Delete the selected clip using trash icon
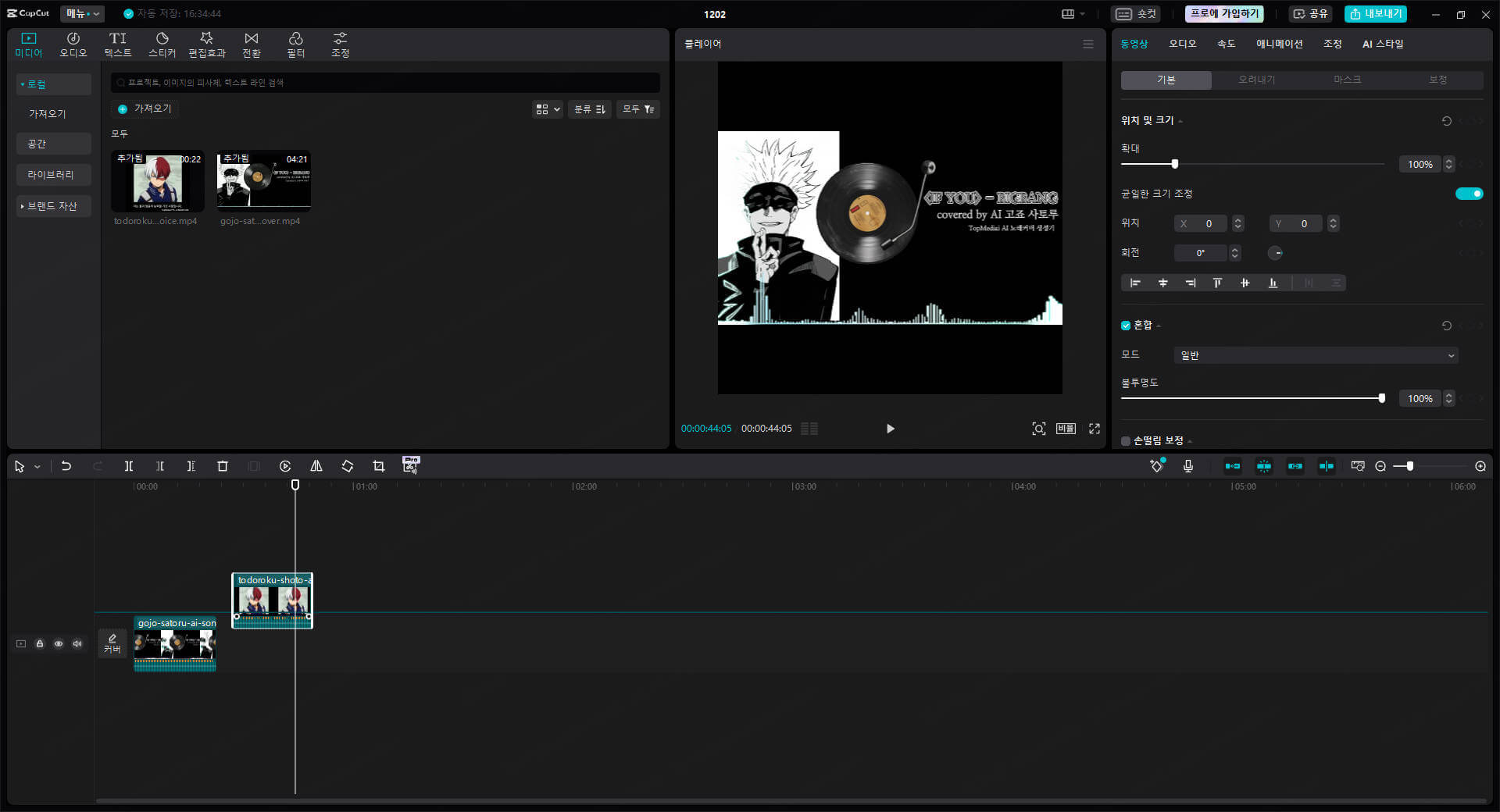This screenshot has height=812, width=1500. point(223,466)
